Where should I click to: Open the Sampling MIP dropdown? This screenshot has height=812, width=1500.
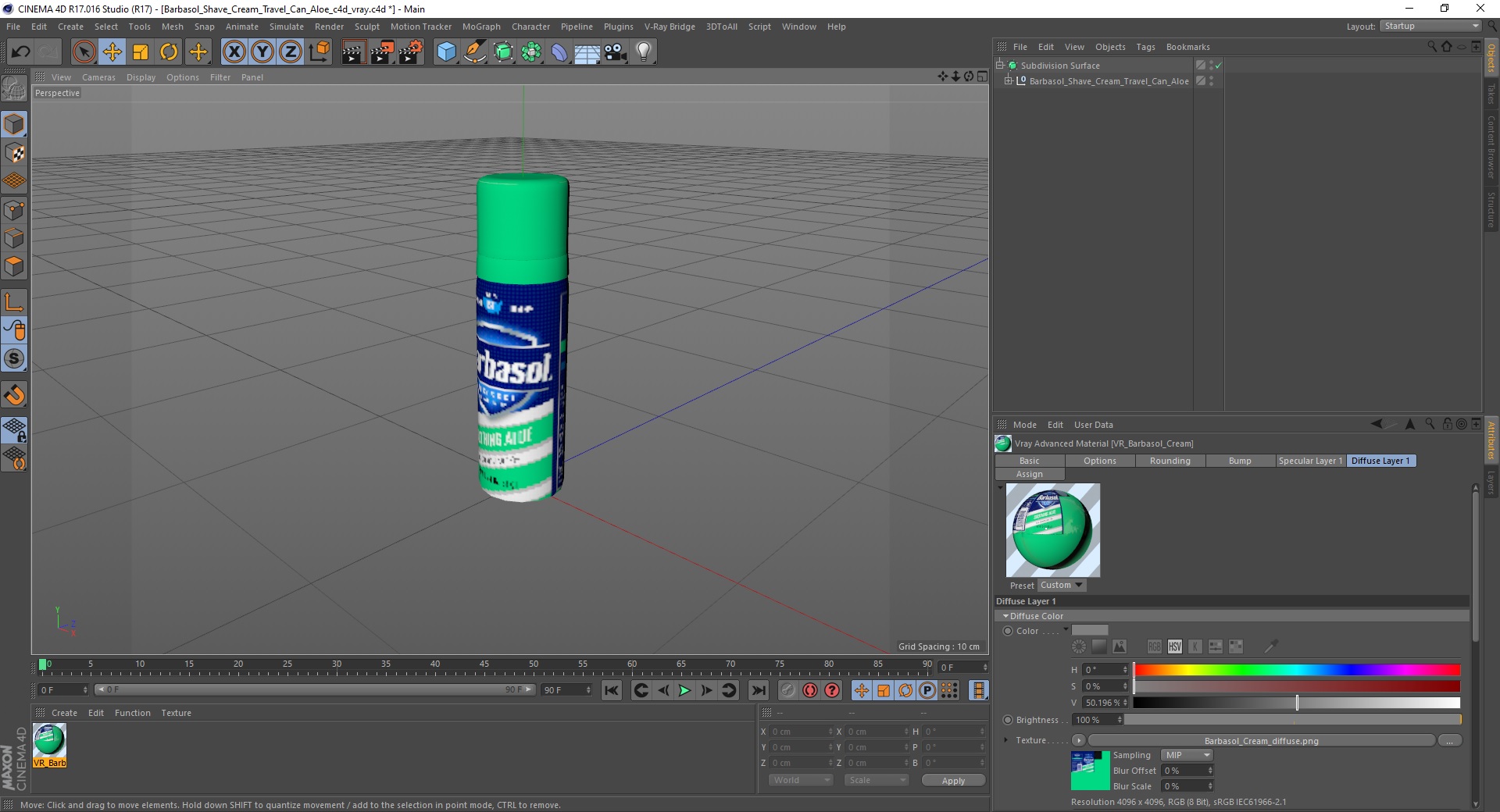[x=1186, y=755]
